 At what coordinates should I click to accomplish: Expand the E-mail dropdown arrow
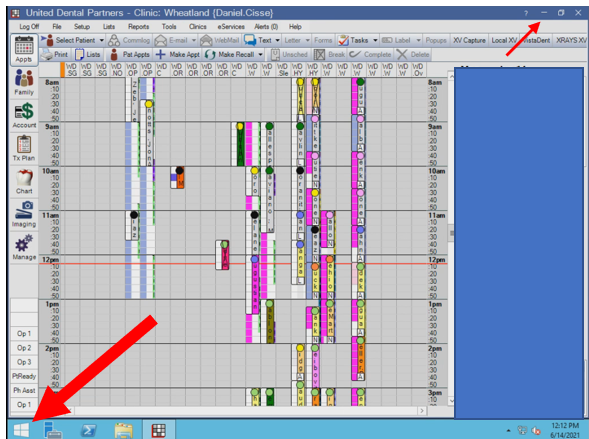pos(194,40)
